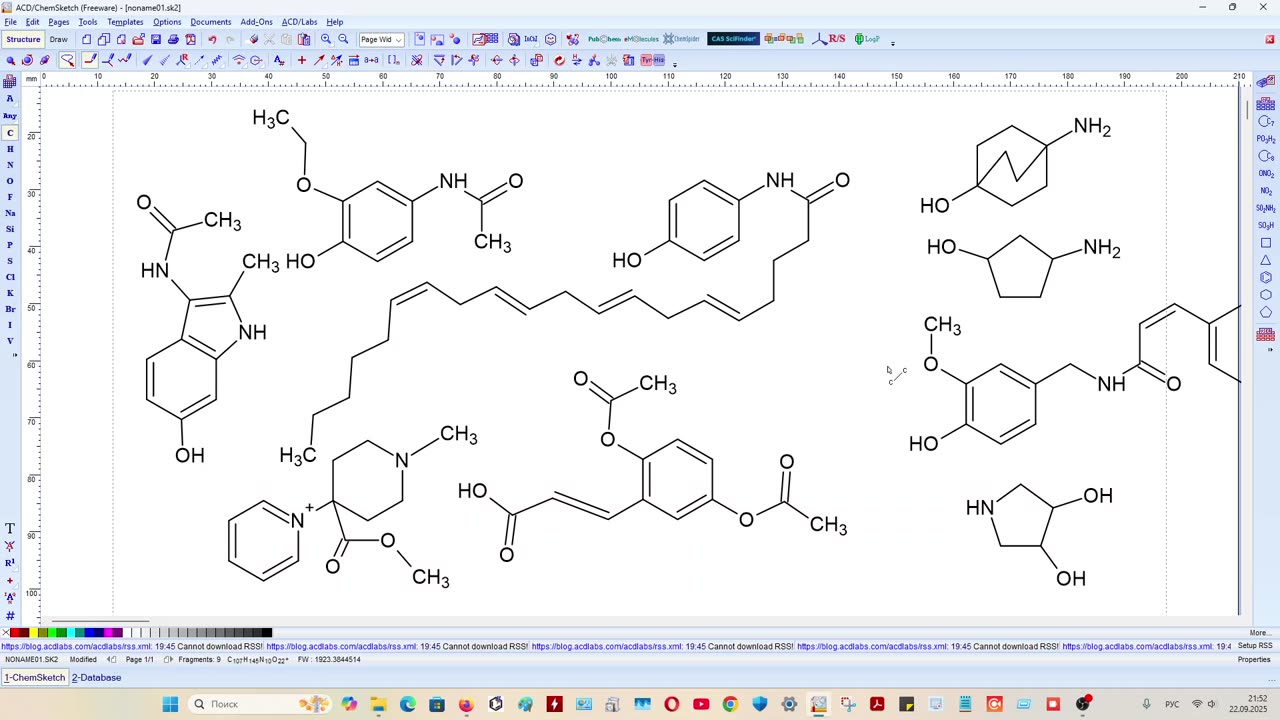Save the document with the floppy disk icon
1280x720 pixels.
tap(156, 39)
